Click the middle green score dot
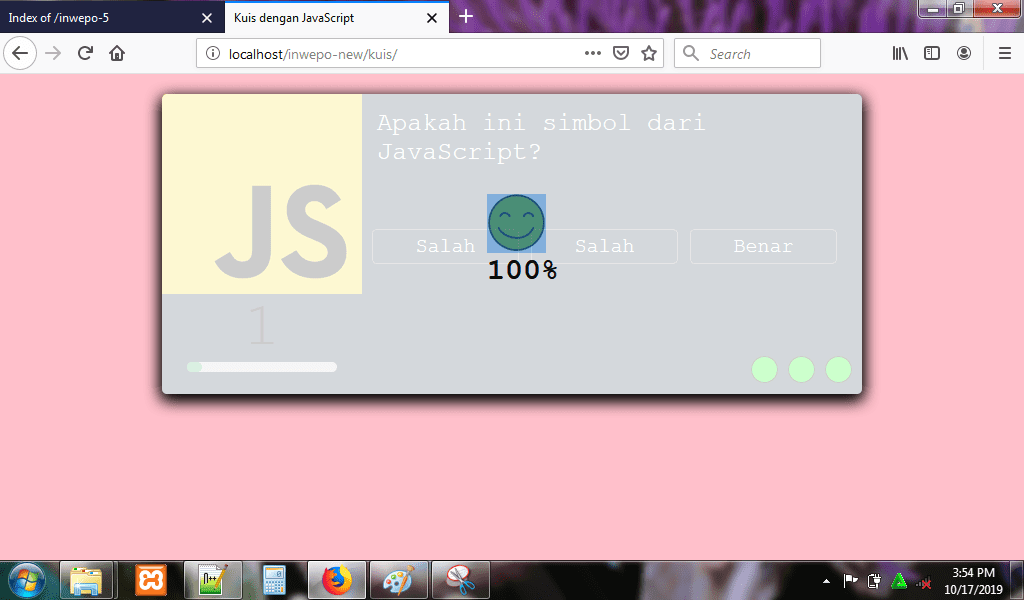Image resolution: width=1024 pixels, height=600 pixels. point(801,370)
